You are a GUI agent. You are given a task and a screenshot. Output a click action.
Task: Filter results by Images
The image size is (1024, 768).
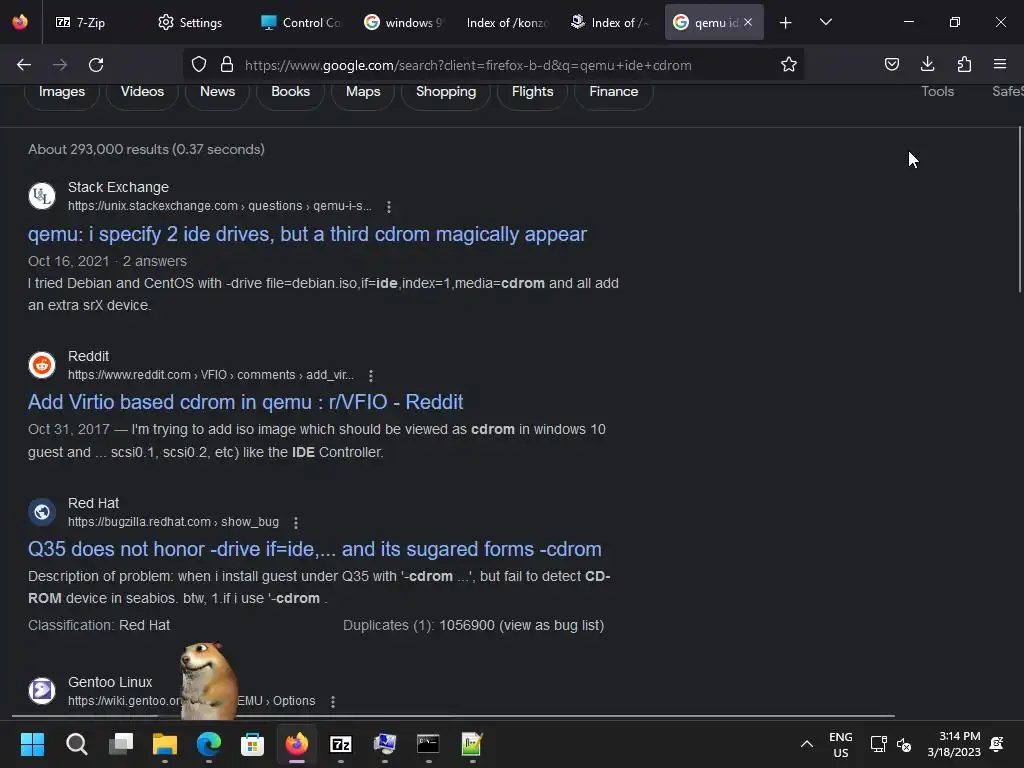[x=62, y=91]
